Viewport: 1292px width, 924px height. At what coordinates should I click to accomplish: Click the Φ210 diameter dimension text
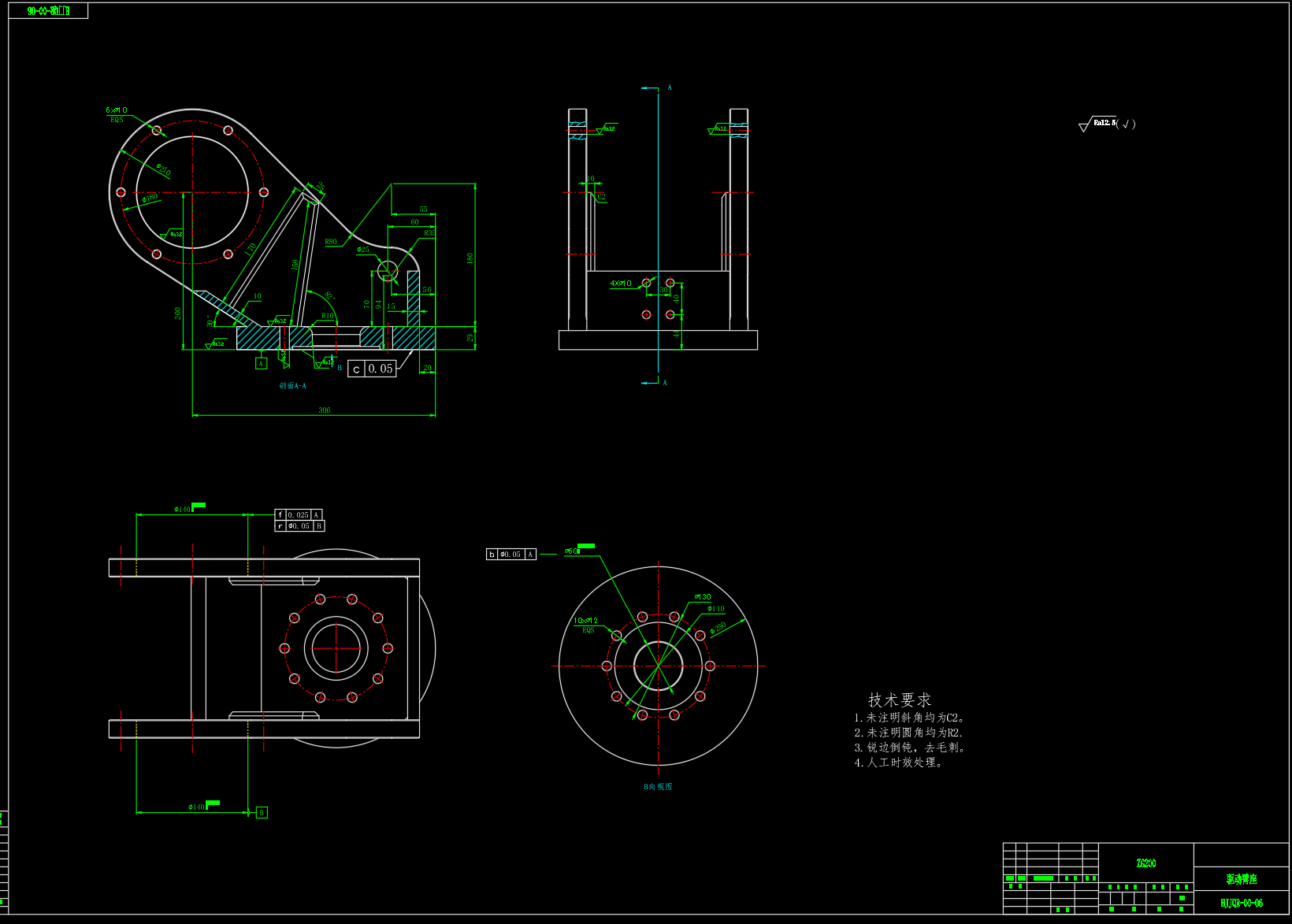(163, 169)
